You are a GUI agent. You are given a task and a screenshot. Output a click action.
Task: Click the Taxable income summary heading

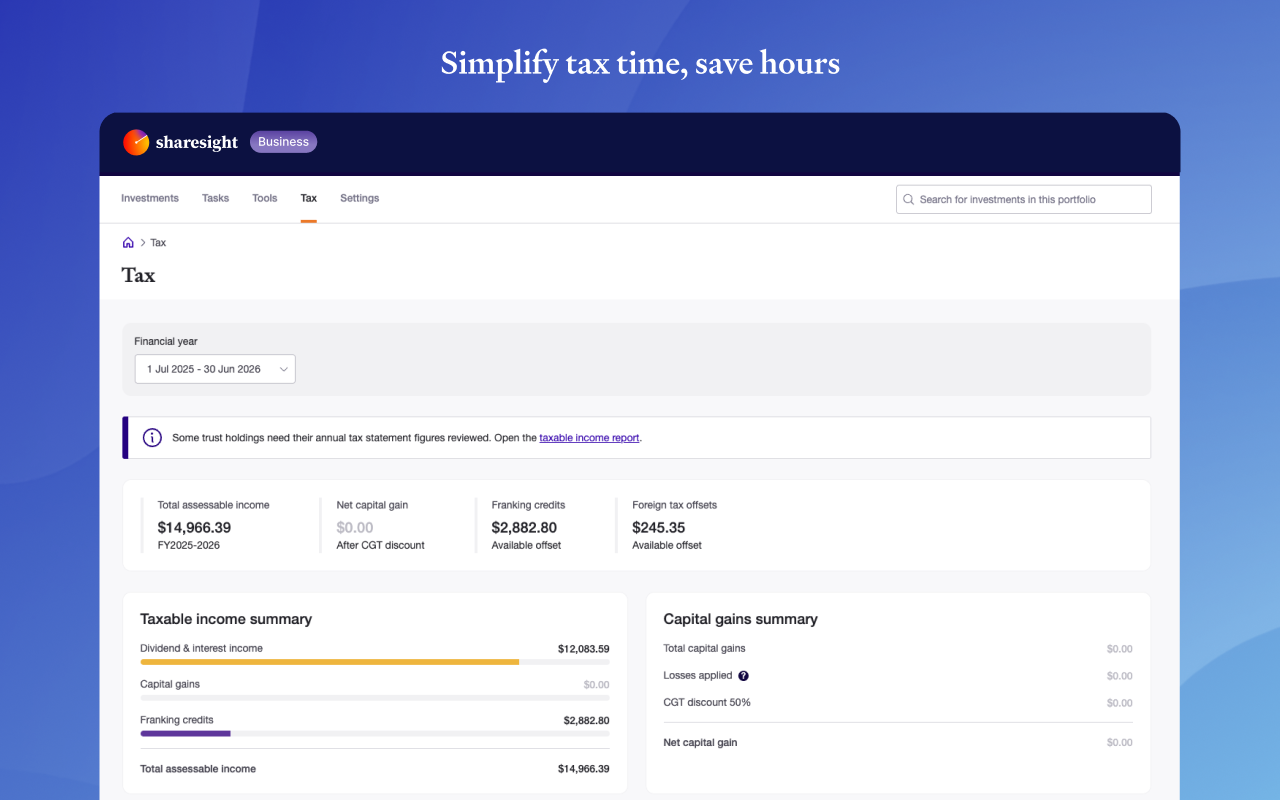pos(226,619)
